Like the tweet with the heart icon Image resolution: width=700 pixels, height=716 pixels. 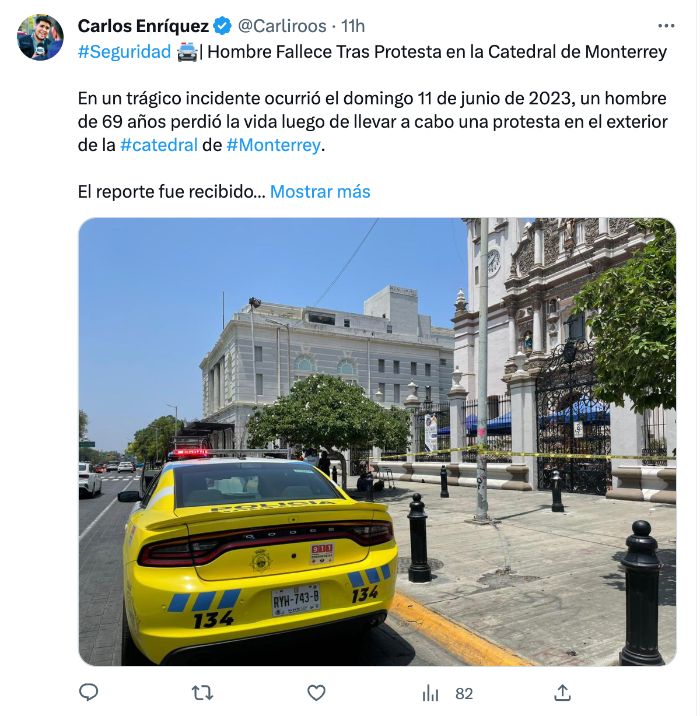(316, 693)
